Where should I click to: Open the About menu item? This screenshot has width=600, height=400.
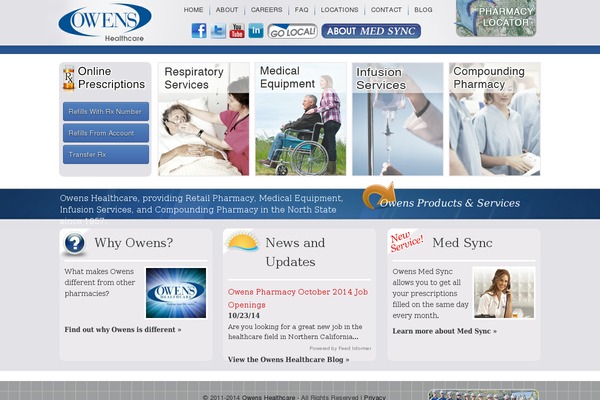[227, 10]
